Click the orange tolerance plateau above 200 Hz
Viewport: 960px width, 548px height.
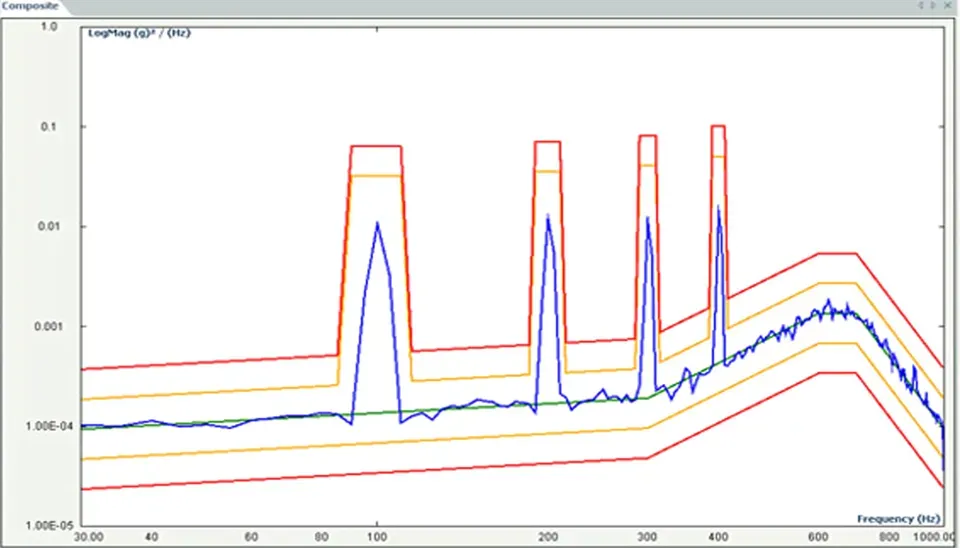(x=547, y=171)
